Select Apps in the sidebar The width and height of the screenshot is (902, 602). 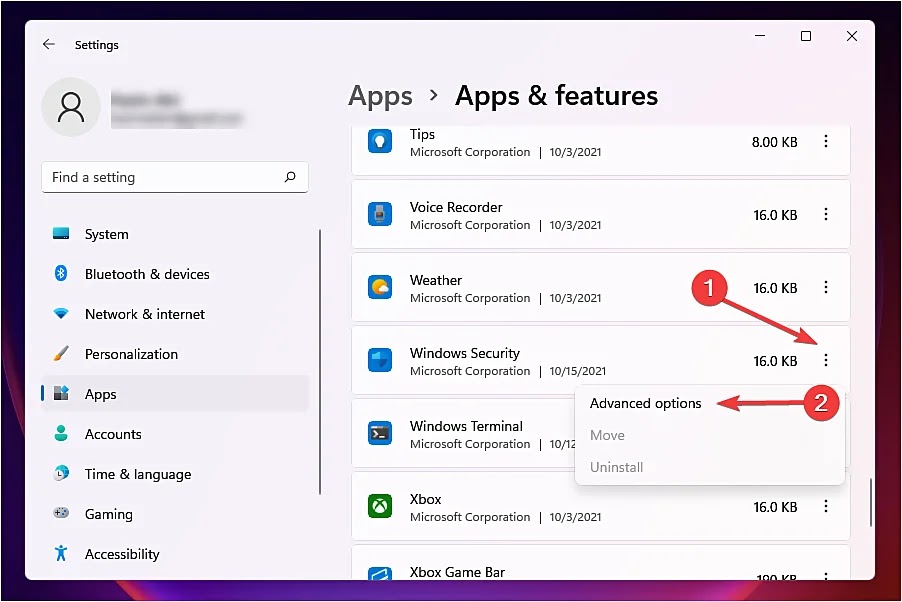pos(175,394)
